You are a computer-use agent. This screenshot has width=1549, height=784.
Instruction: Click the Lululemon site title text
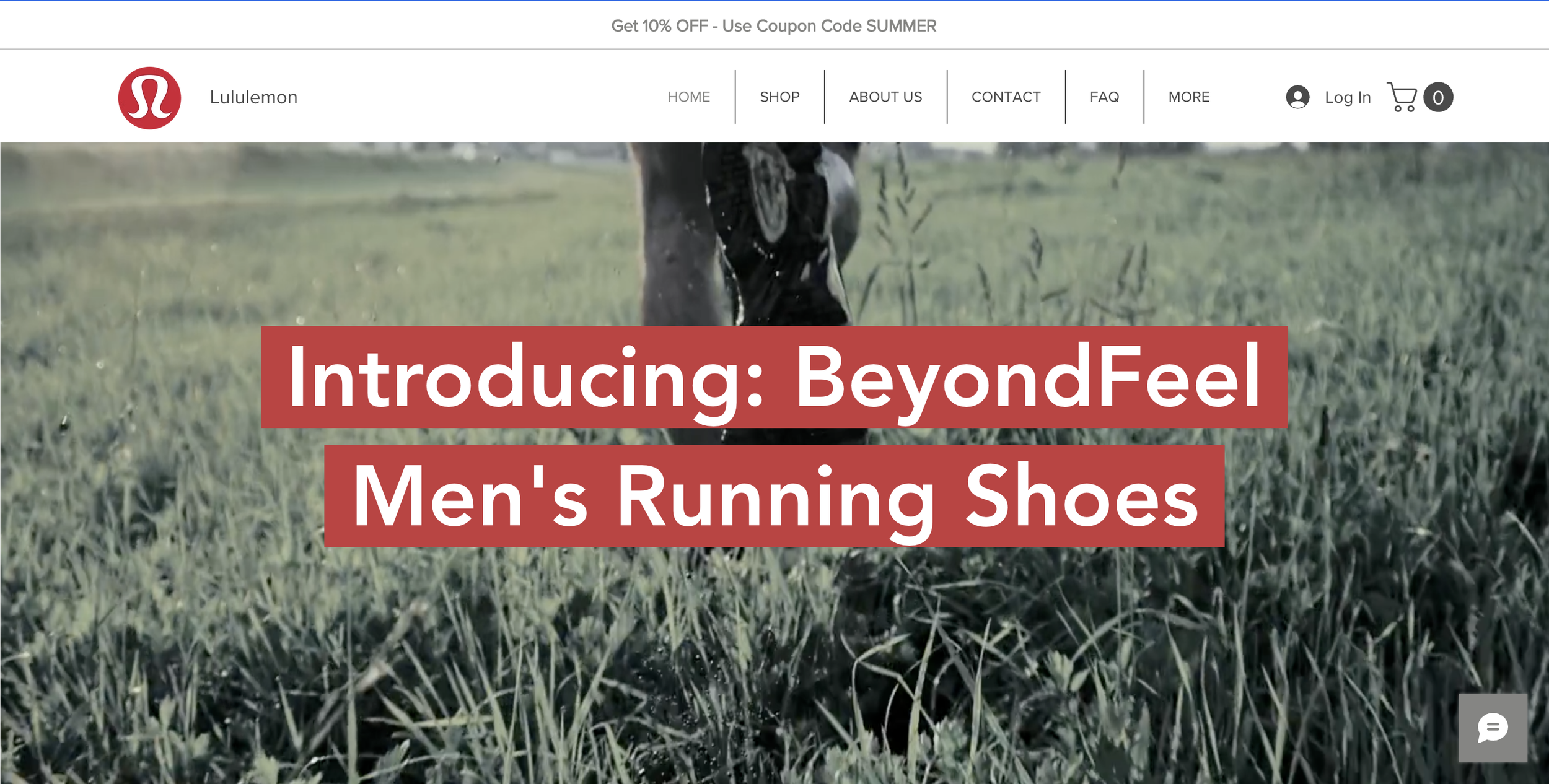coord(253,98)
